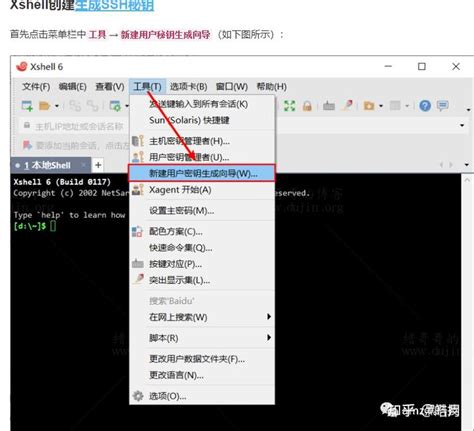Click the feedback speech bubble icon
Viewport: 474px width, 431px height.
[x=443, y=106]
